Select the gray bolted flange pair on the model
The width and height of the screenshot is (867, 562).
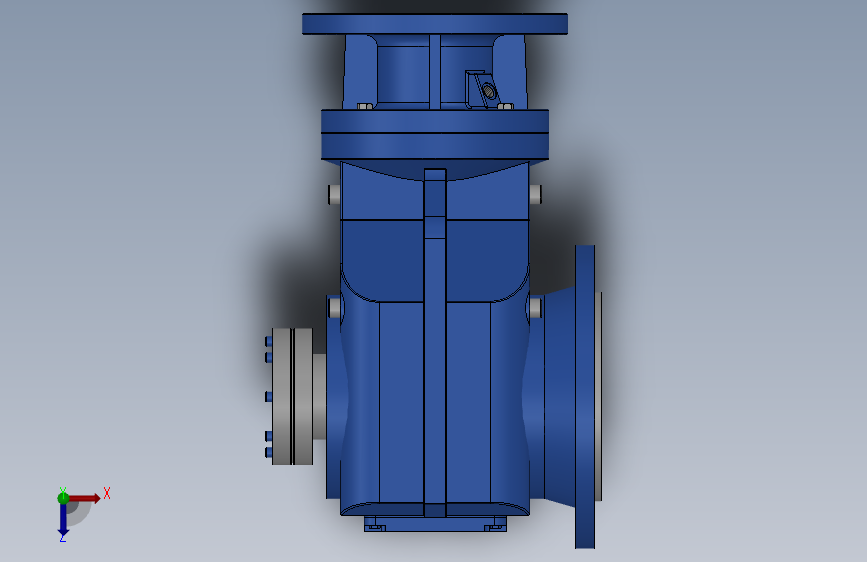(x=293, y=396)
